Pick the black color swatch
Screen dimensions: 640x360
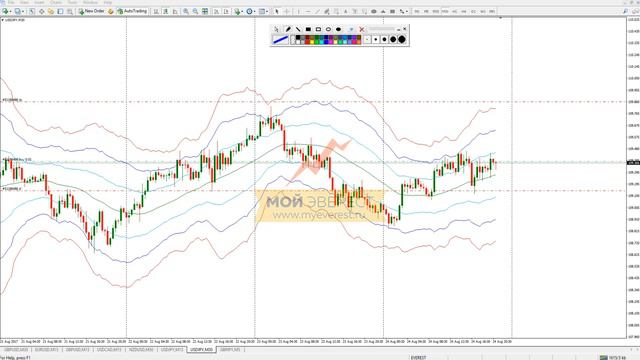tap(298, 37)
